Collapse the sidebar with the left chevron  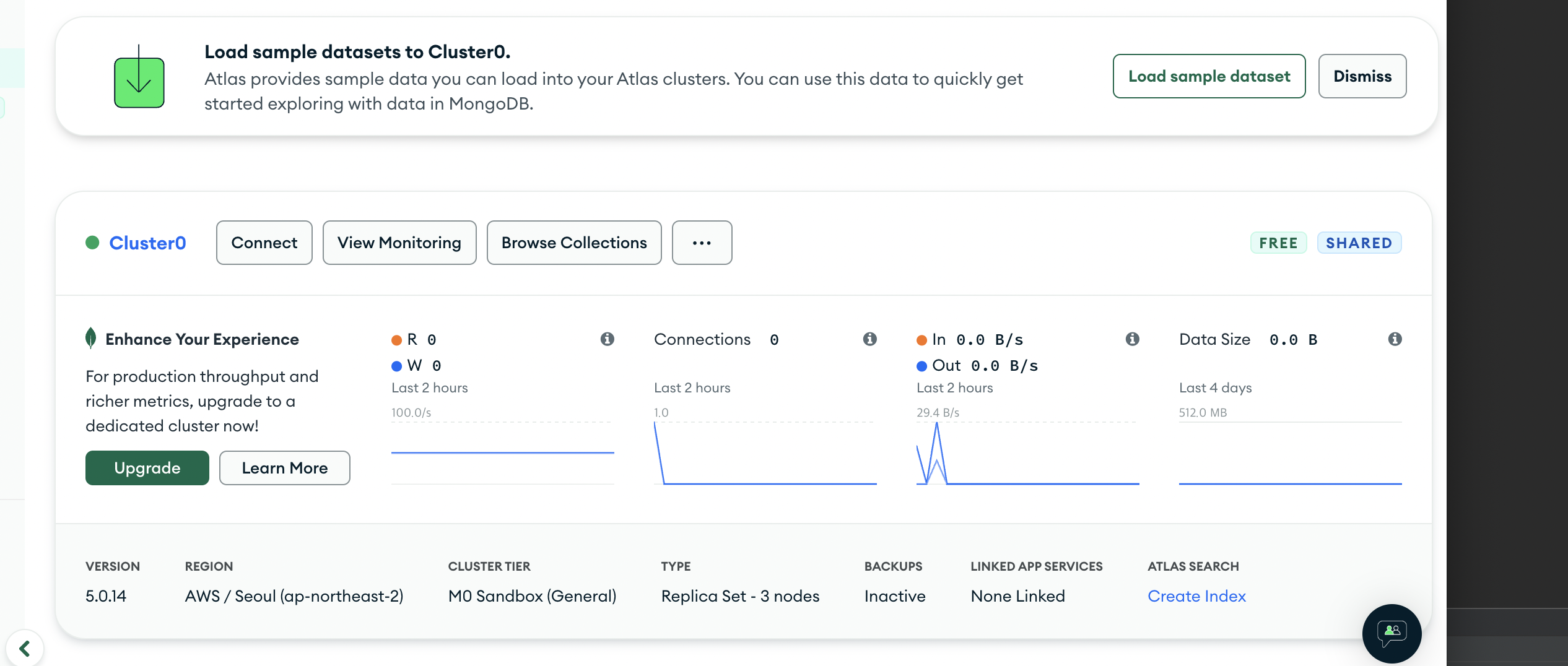click(x=25, y=648)
